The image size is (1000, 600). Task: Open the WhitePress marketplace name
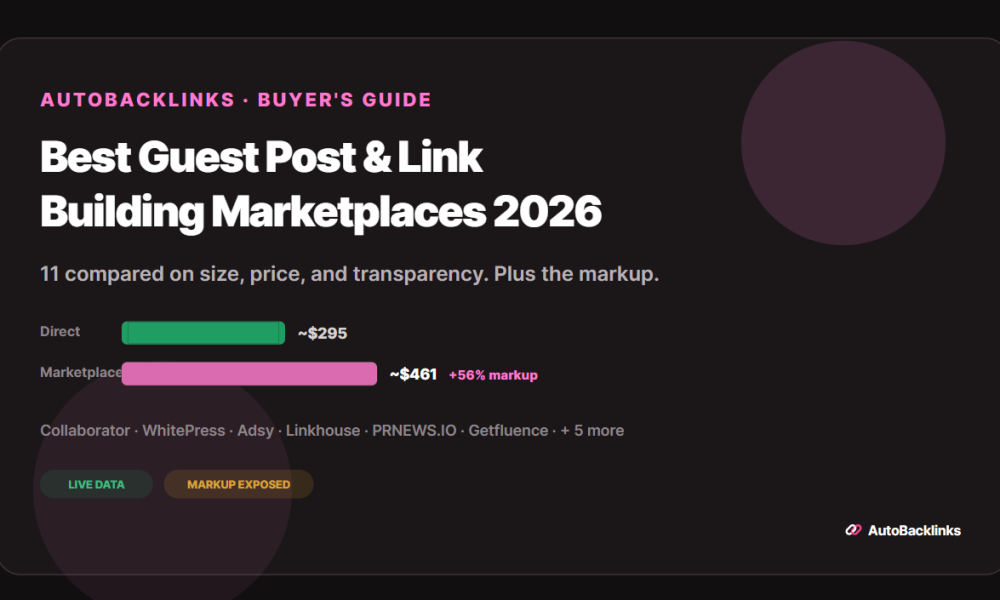pos(184,430)
